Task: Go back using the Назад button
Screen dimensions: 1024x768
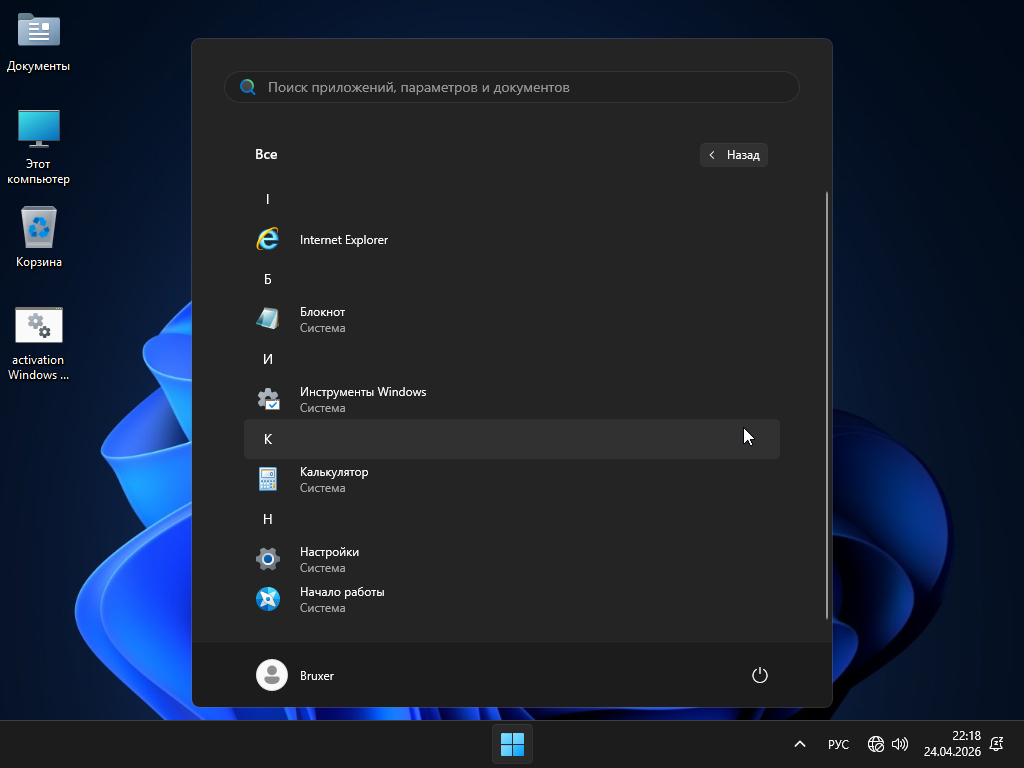Action: (734, 155)
